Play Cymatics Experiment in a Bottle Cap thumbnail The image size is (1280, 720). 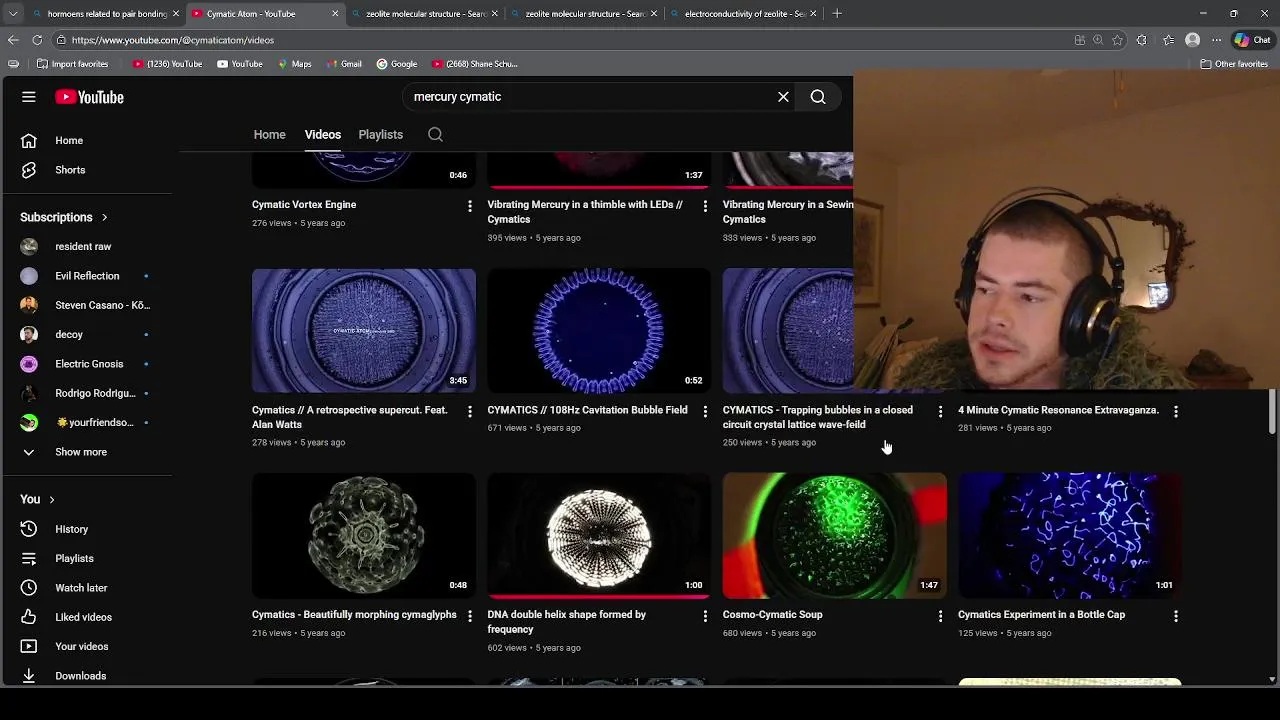(1070, 536)
